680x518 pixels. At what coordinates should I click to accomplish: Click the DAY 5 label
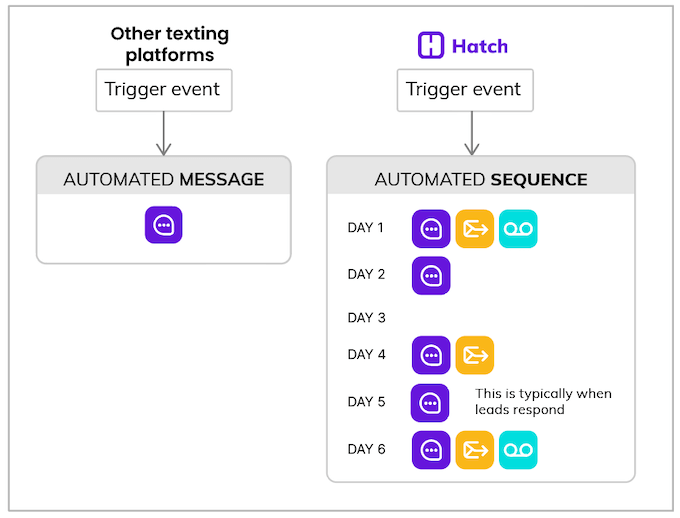(x=366, y=402)
